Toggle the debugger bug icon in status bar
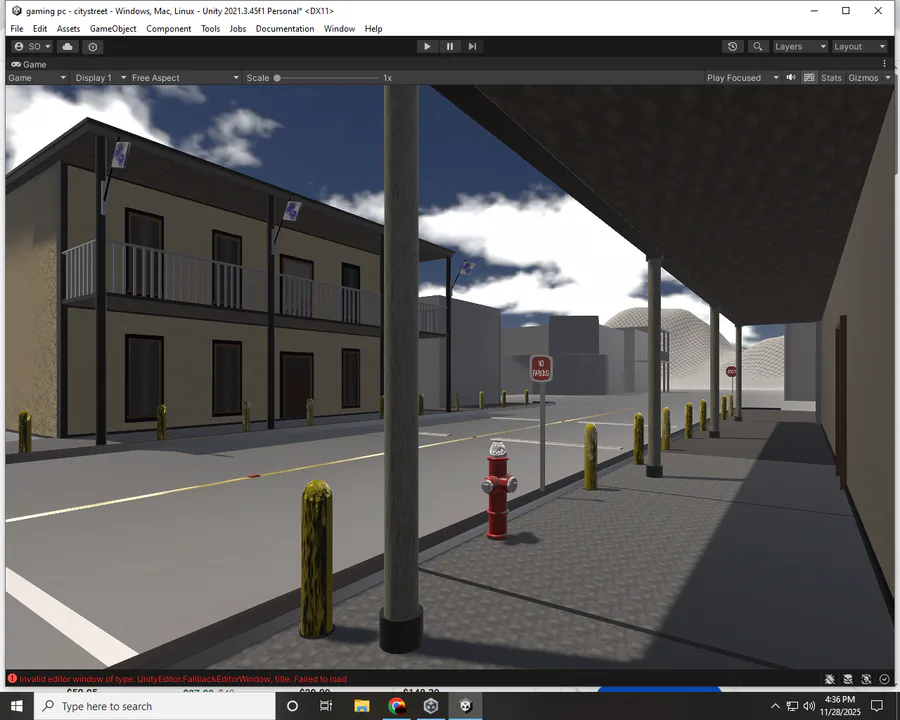 [x=829, y=679]
